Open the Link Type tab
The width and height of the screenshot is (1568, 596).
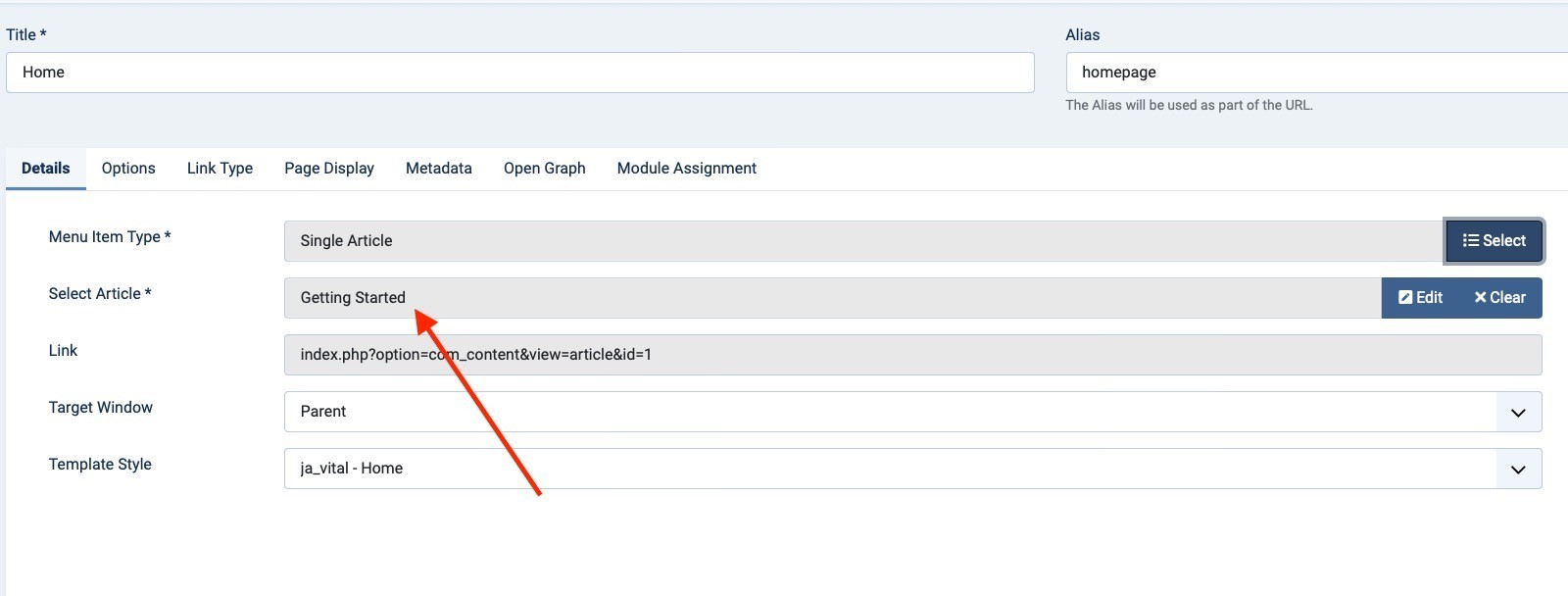[220, 169]
